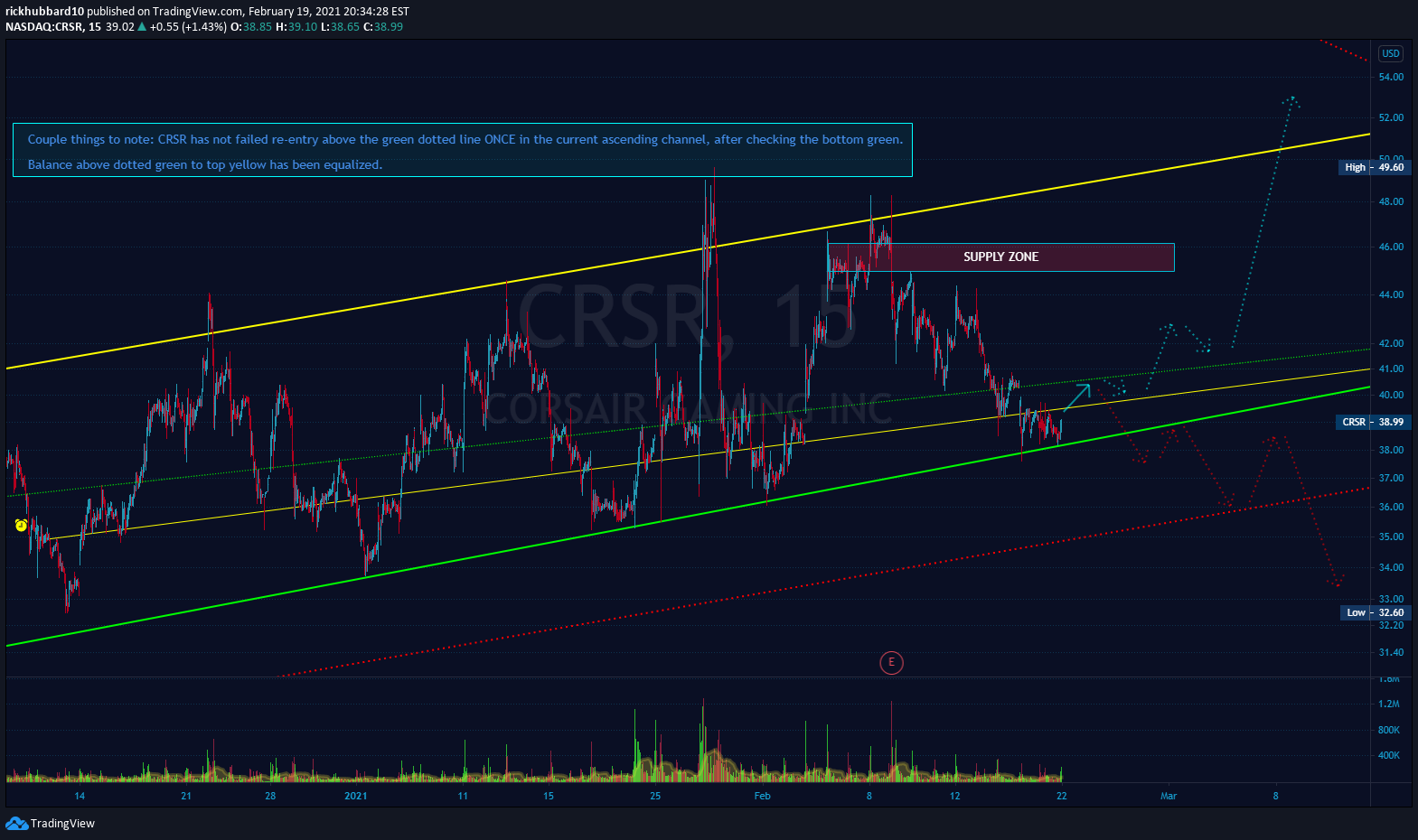Viewport: 1418px width, 840px height.
Task: Click the 40.00 price axis label
Action: tap(1391, 395)
